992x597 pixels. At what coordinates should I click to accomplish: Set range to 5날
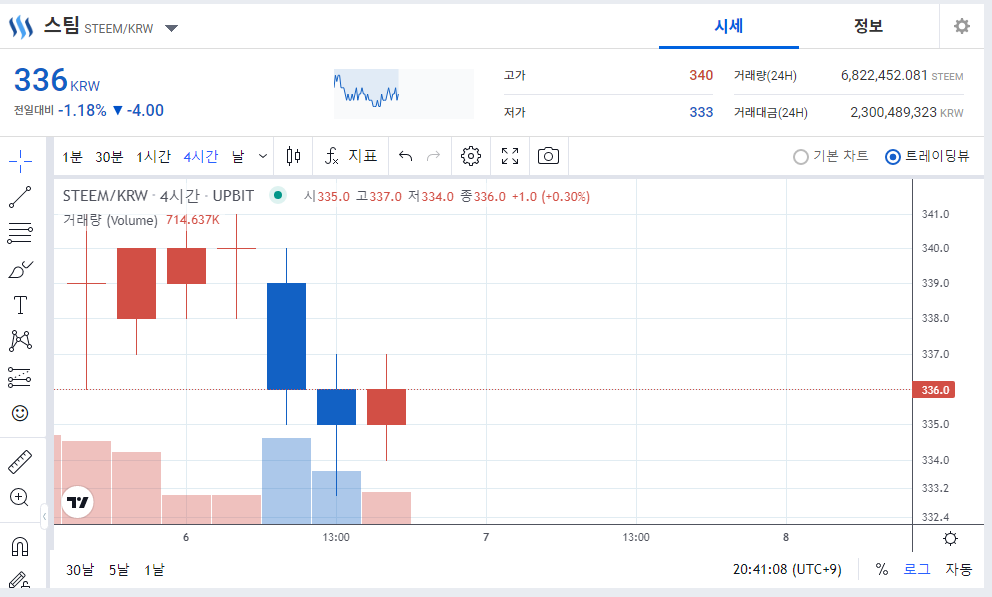(118, 570)
